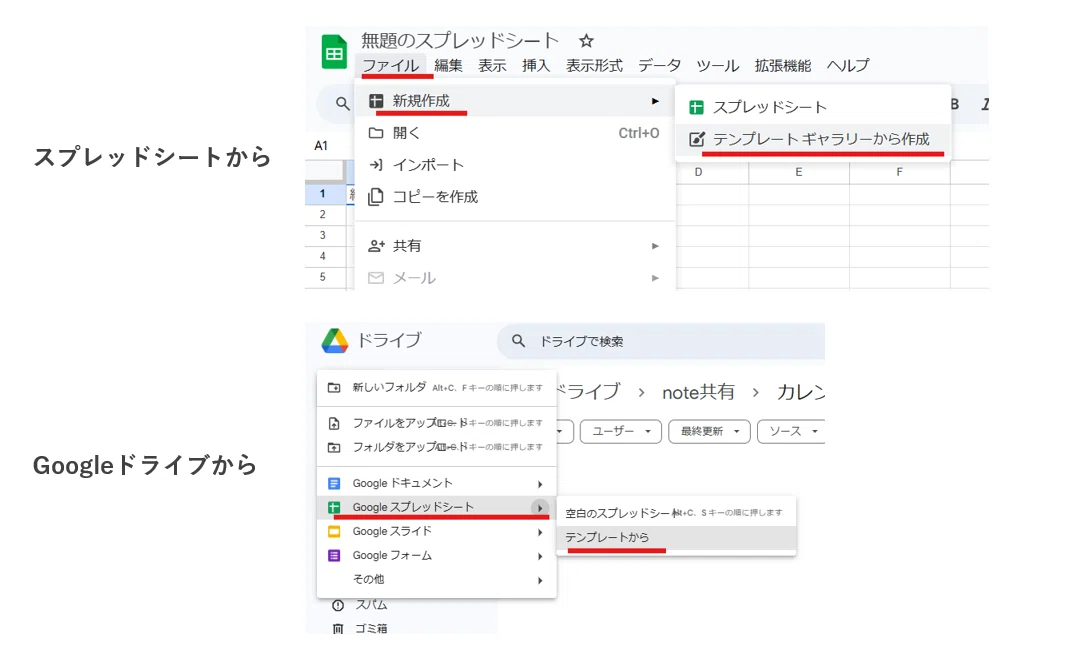Choose テンプレート ギャラリーから作成

(812, 139)
